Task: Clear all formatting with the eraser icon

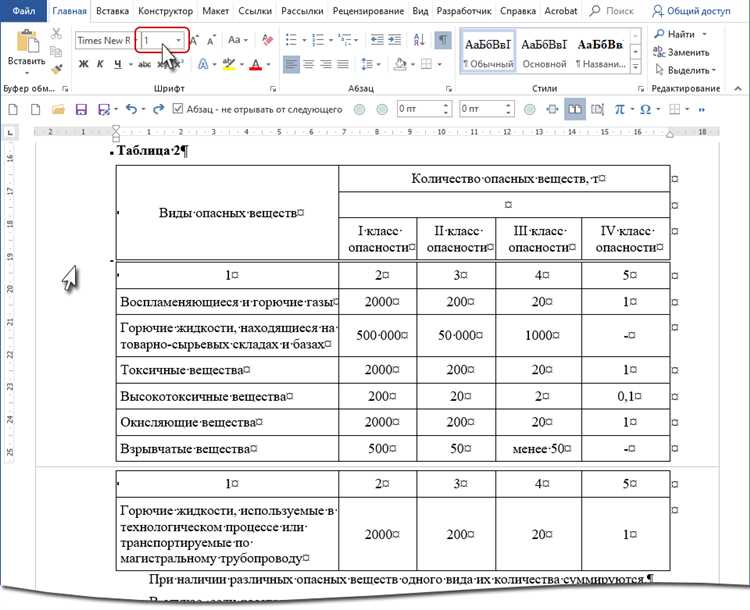Action: pos(267,40)
